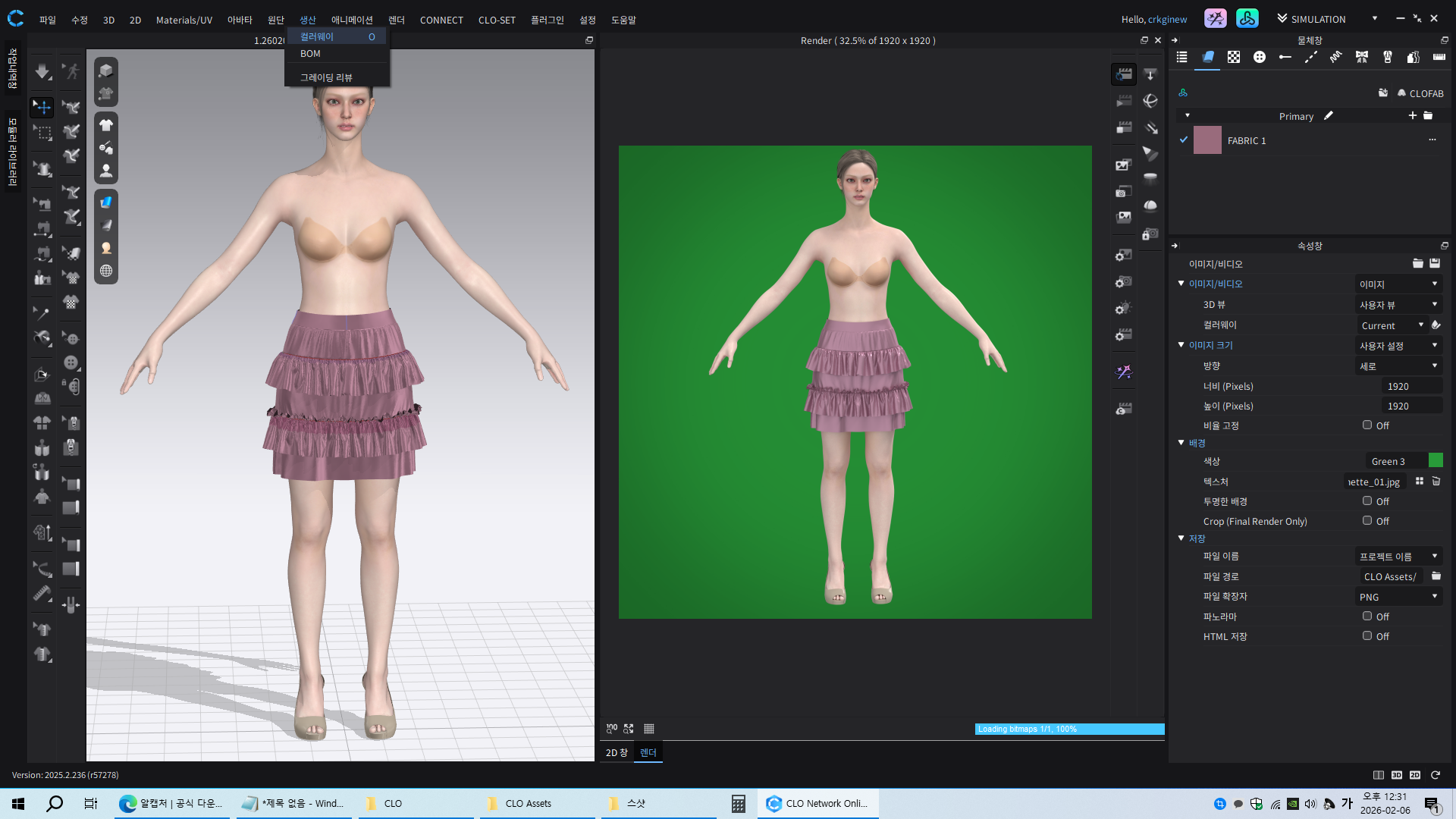Image resolution: width=1456 pixels, height=819 pixels.
Task: Click the 너비 (Pixels) input field
Action: (1410, 387)
